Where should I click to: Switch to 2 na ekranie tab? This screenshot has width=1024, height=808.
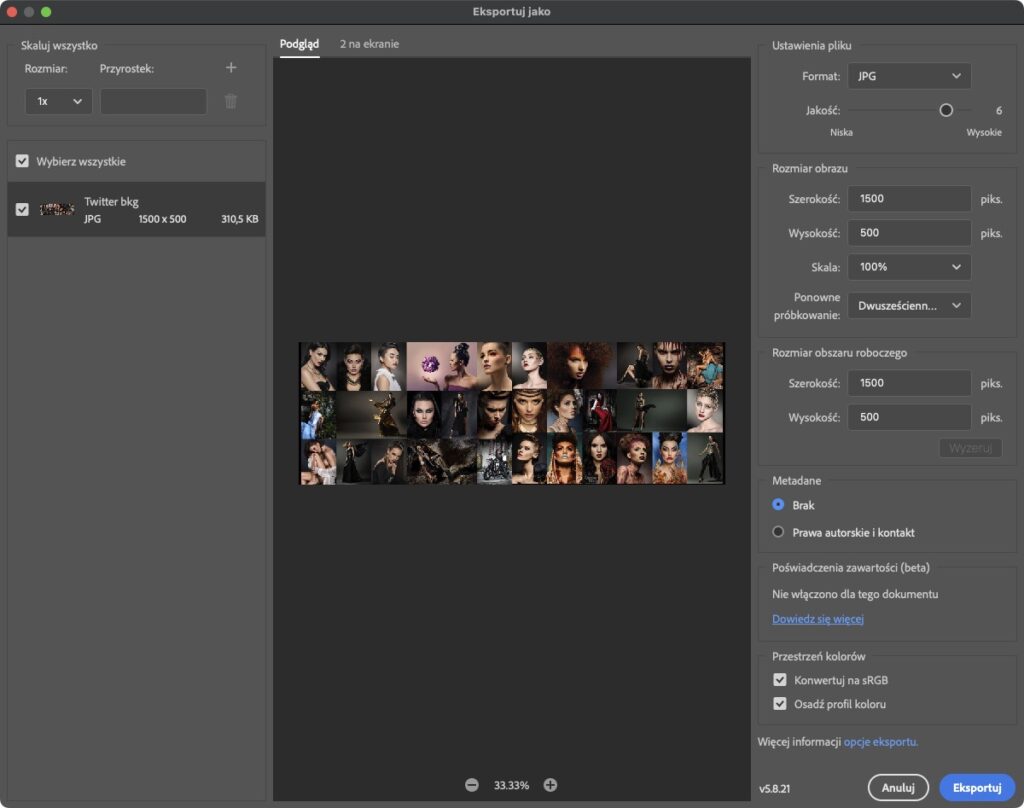[x=369, y=44]
